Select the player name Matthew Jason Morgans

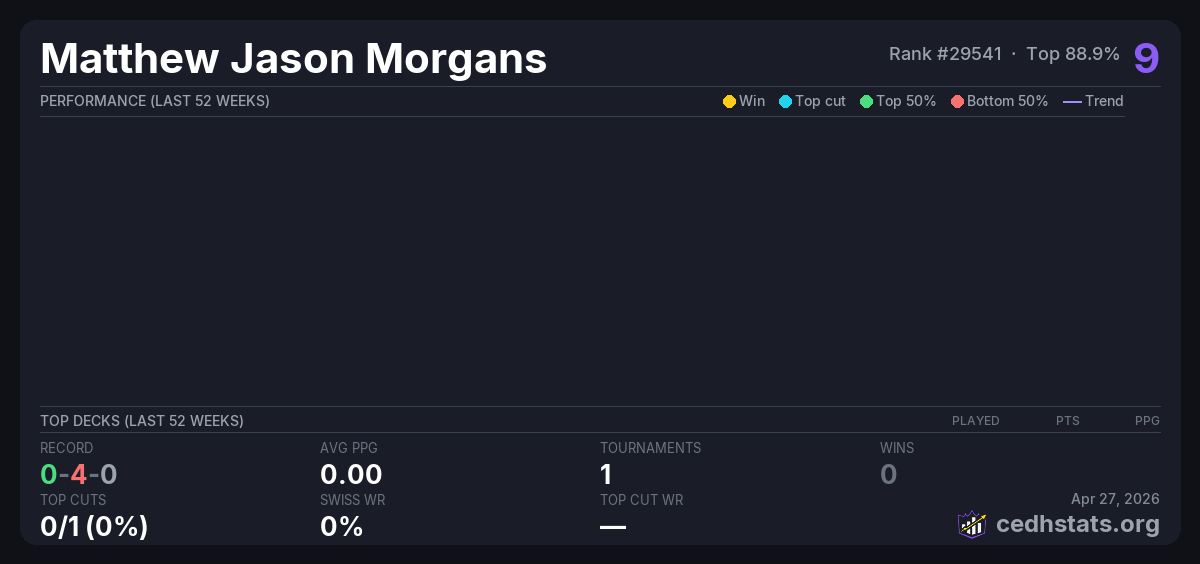[x=293, y=58]
